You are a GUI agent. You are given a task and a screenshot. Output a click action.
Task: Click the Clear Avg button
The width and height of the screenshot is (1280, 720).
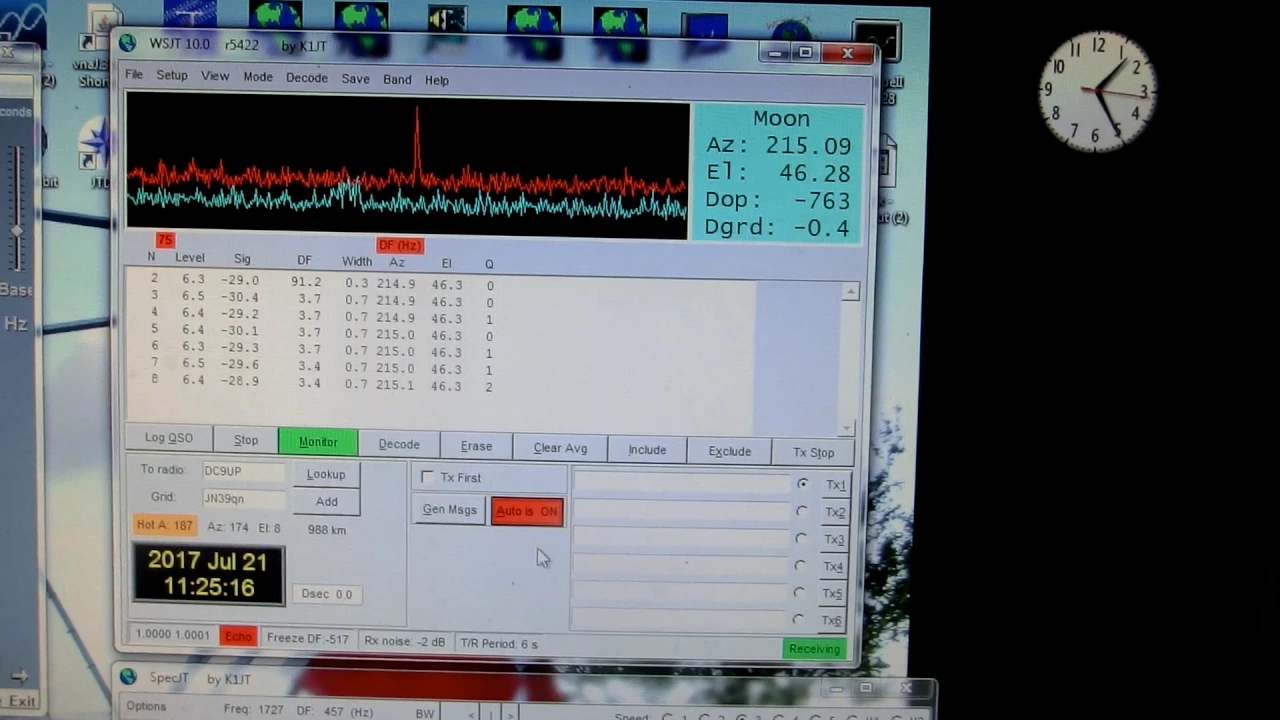click(560, 448)
